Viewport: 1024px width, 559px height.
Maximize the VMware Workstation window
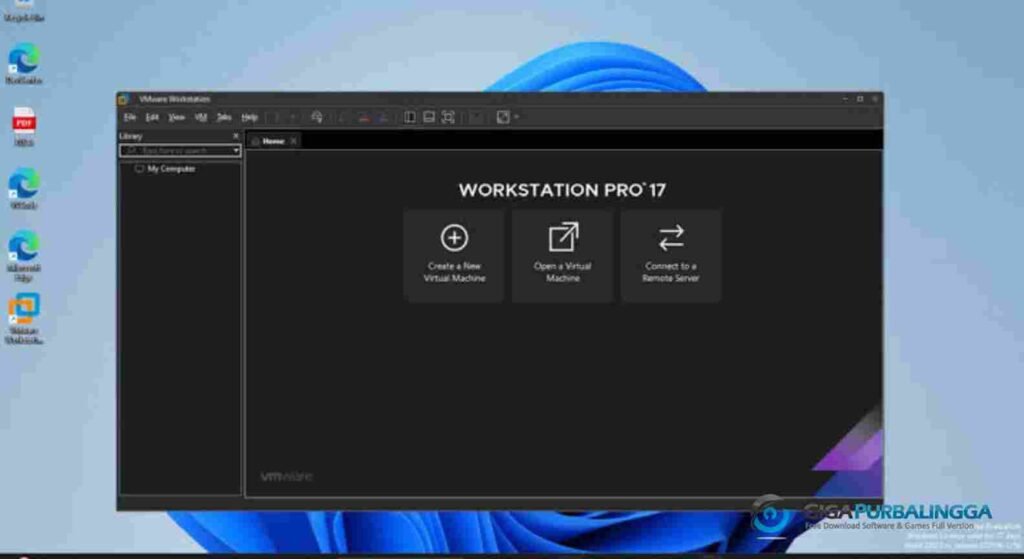click(860, 99)
